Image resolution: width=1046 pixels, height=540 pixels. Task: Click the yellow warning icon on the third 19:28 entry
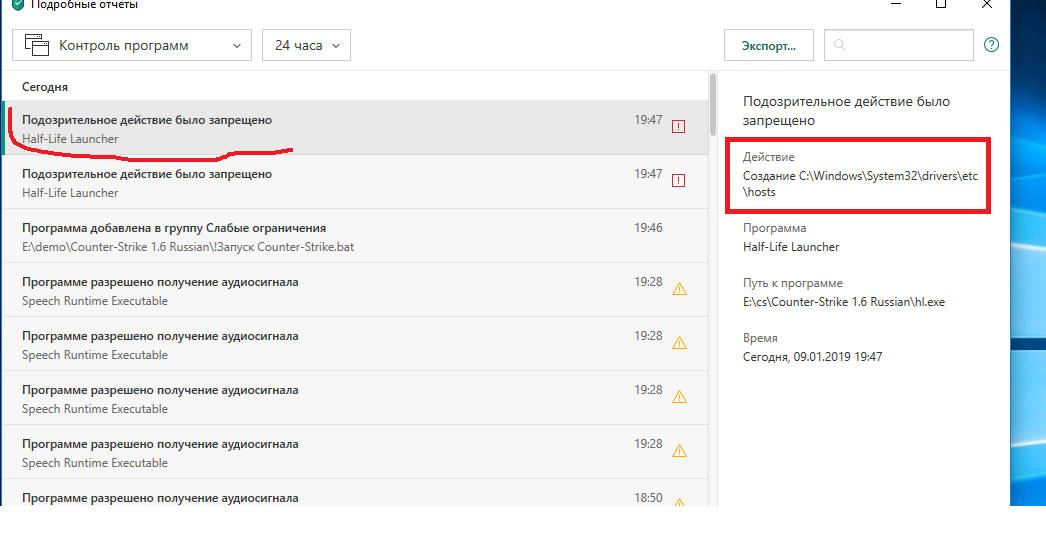click(x=679, y=397)
